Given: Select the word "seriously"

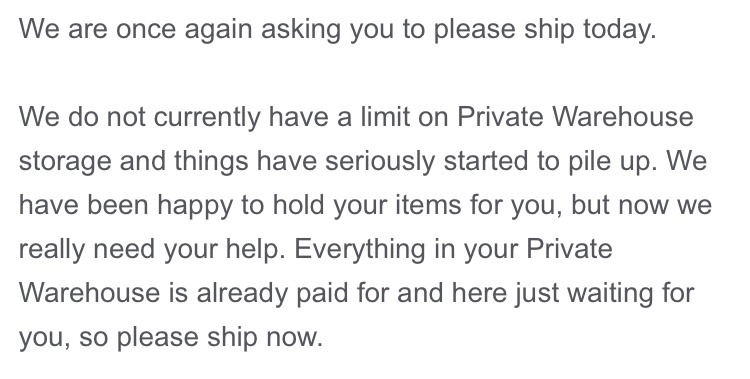Looking at the screenshot, I should [x=380, y=162].
